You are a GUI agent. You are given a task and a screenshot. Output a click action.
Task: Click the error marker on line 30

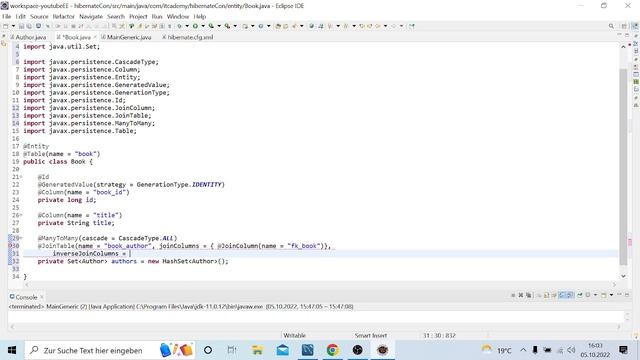point(11,246)
